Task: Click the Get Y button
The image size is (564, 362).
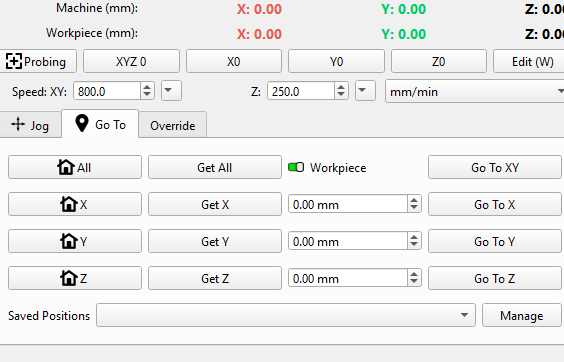Action: [215, 241]
